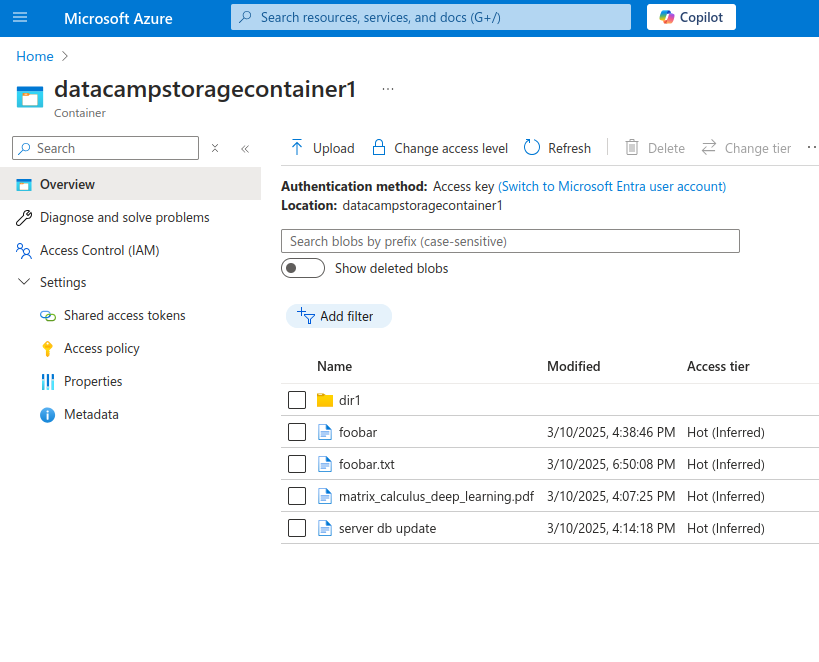819x662 pixels.
Task: Click the Copilot button
Action: 691,17
